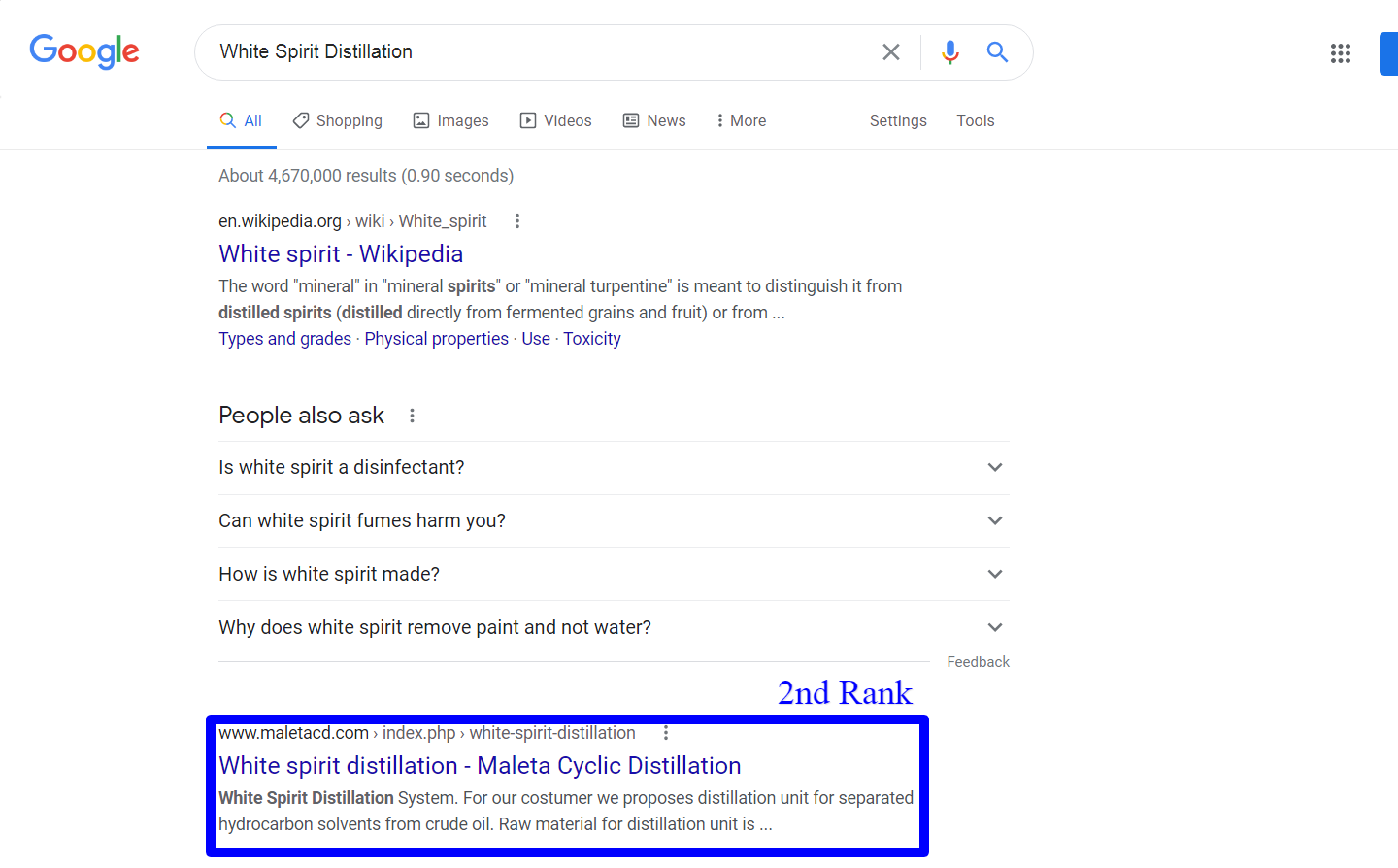Open search Settings
The image size is (1398, 868).
tap(898, 120)
